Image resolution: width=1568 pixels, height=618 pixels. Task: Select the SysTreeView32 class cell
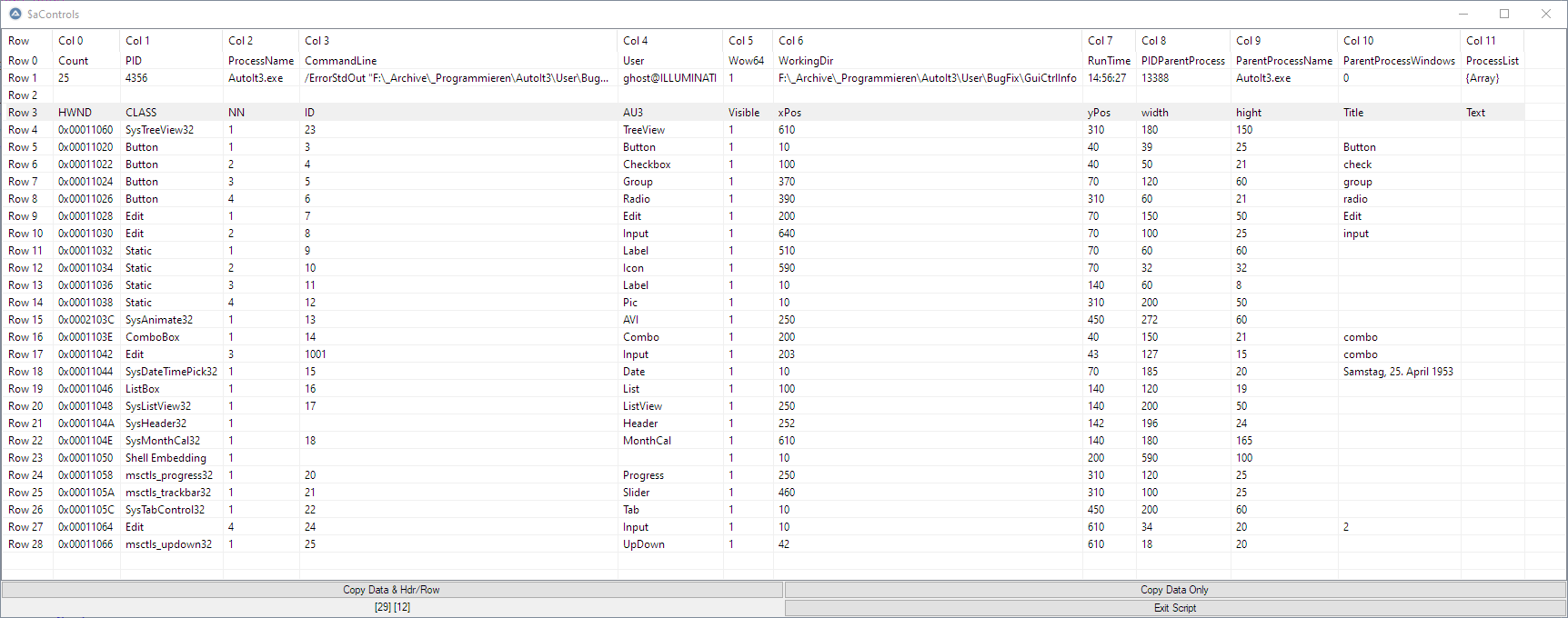point(159,130)
